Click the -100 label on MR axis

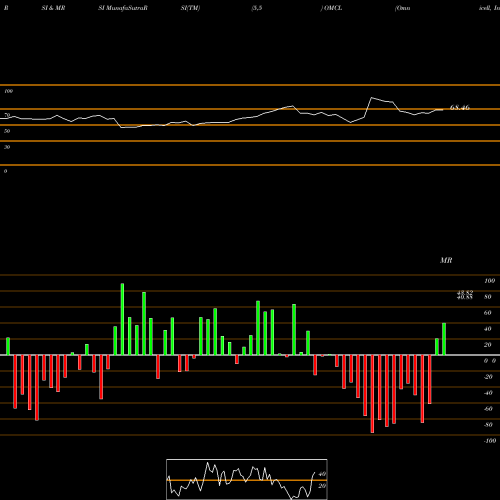490,441
